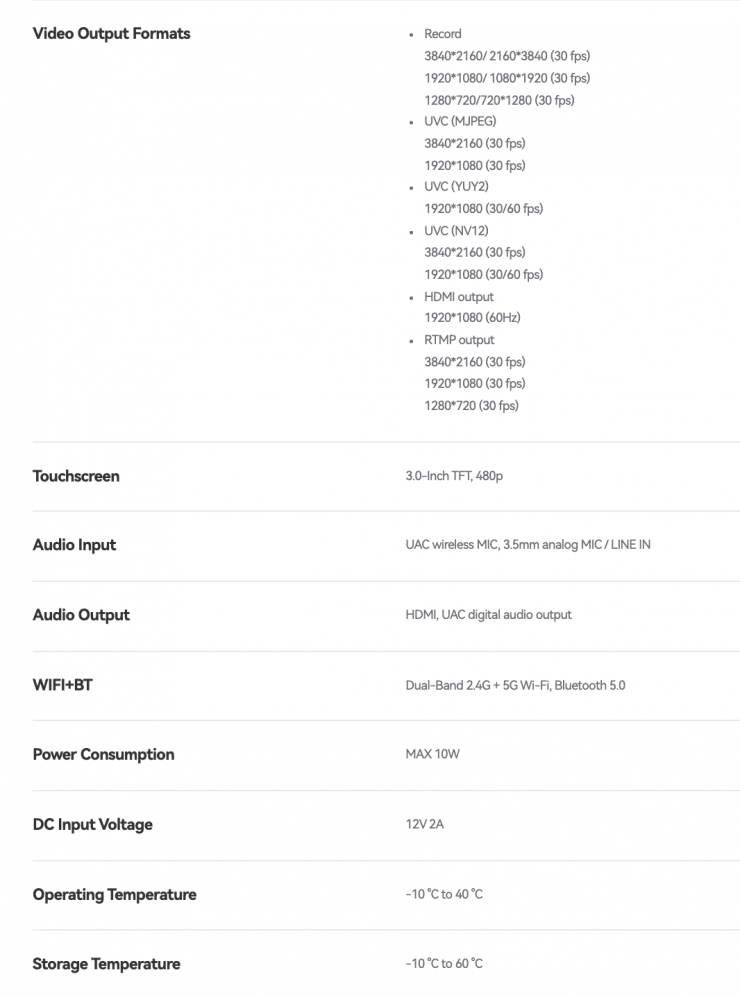Click the DC Input Voltage label

point(92,825)
